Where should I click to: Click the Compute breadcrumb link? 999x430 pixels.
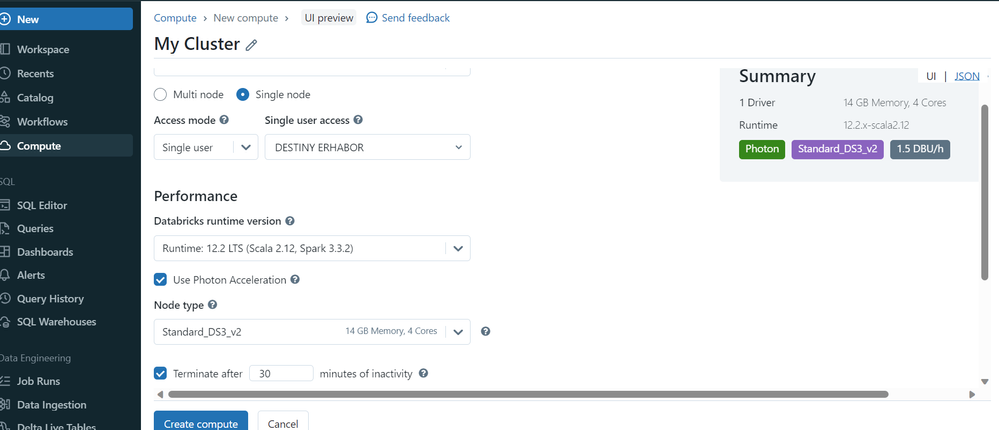point(175,18)
